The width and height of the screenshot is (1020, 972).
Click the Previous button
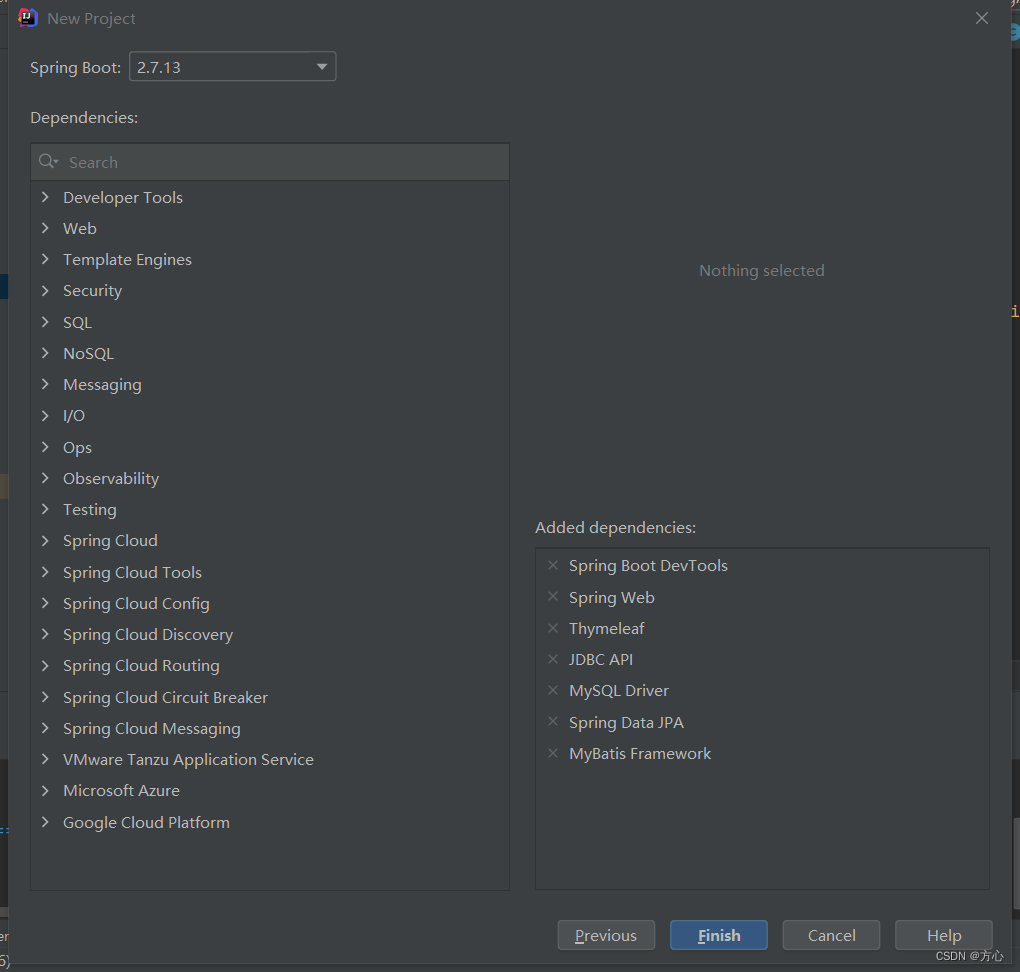point(606,935)
